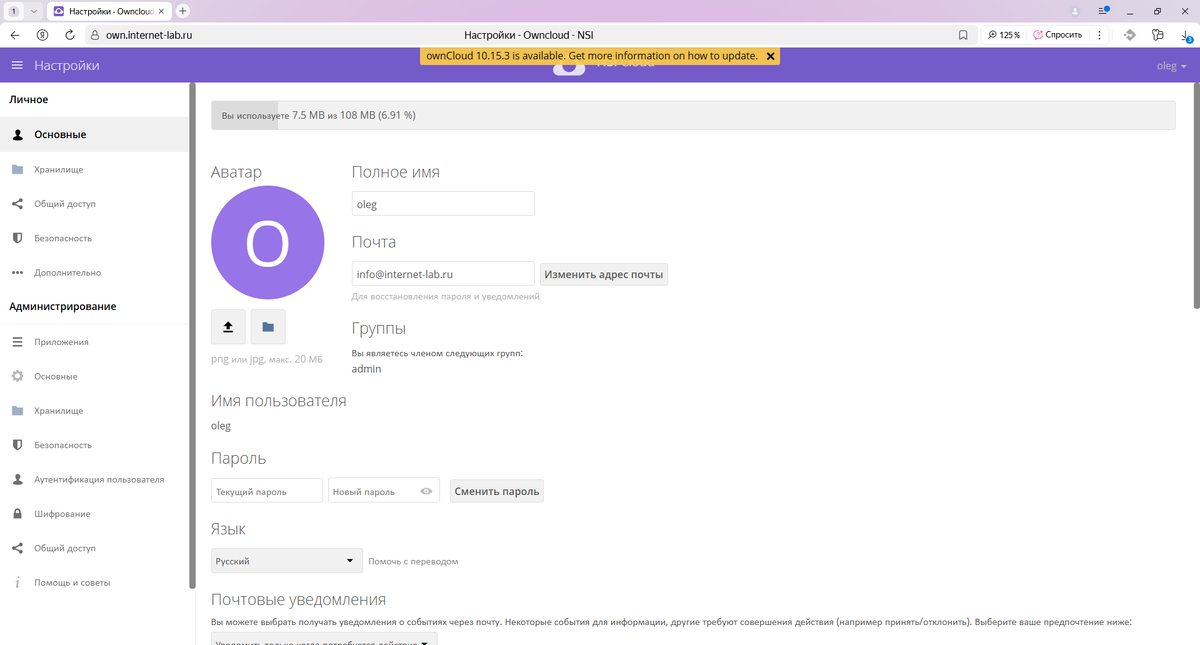Image resolution: width=1200 pixels, height=645 pixels.
Task: Click into the Полное имя field
Action: click(x=443, y=204)
